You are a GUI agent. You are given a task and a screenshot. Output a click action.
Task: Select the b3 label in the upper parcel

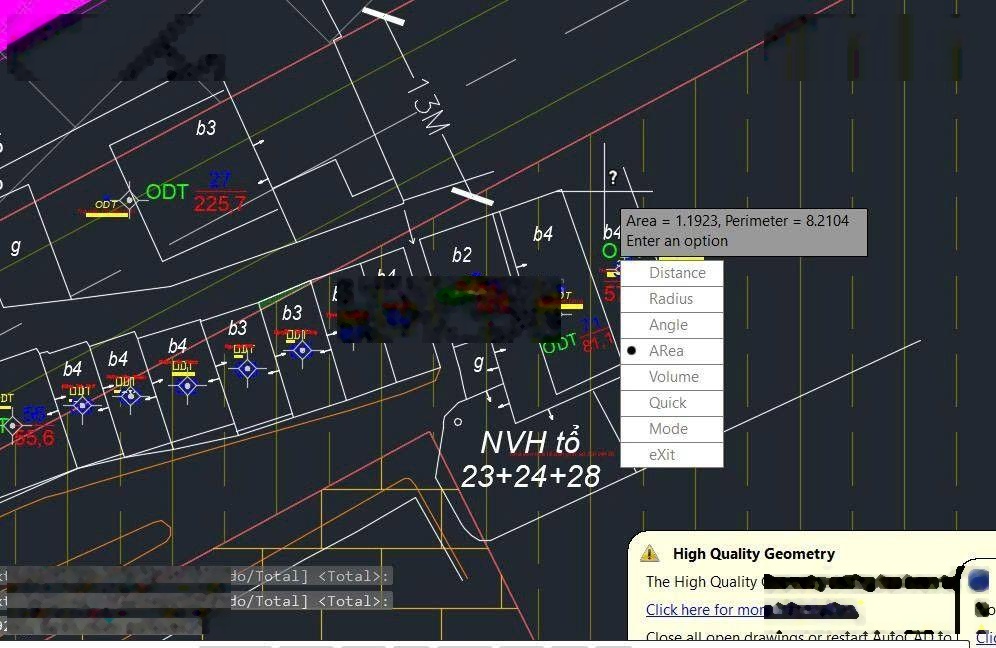(205, 128)
